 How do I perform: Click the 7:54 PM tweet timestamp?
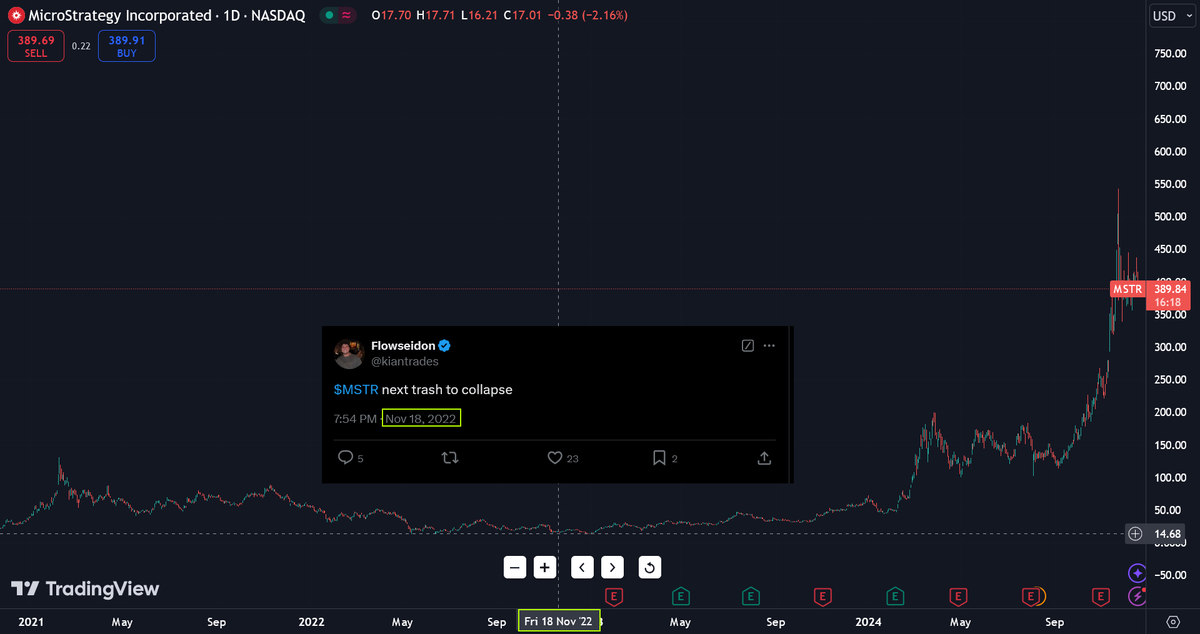[355, 419]
